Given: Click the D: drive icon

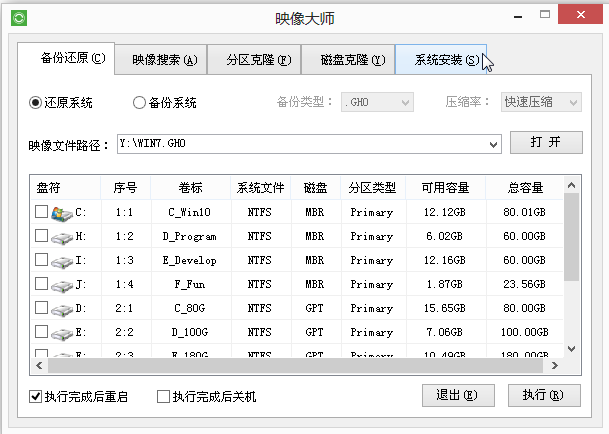Looking at the screenshot, I should pyautogui.click(x=62, y=308).
